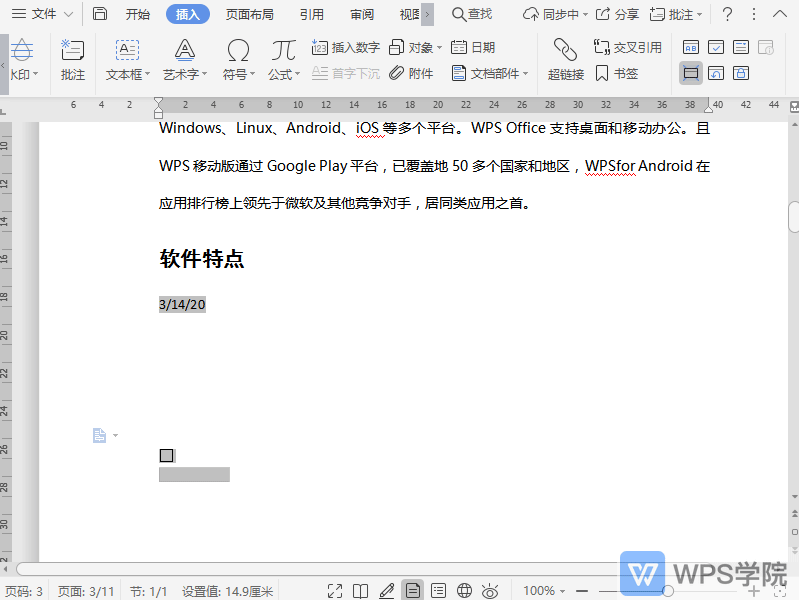Viewport: 799px width, 600px height.
Task: Open the 查找 search box
Action: point(472,14)
